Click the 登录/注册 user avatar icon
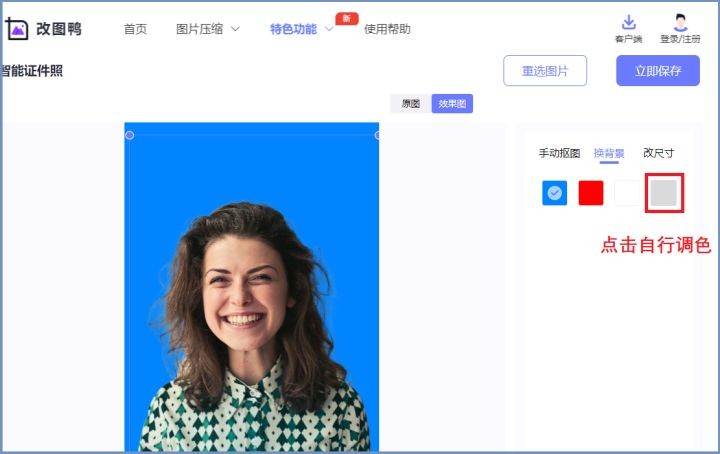This screenshot has height=454, width=720. [x=680, y=23]
